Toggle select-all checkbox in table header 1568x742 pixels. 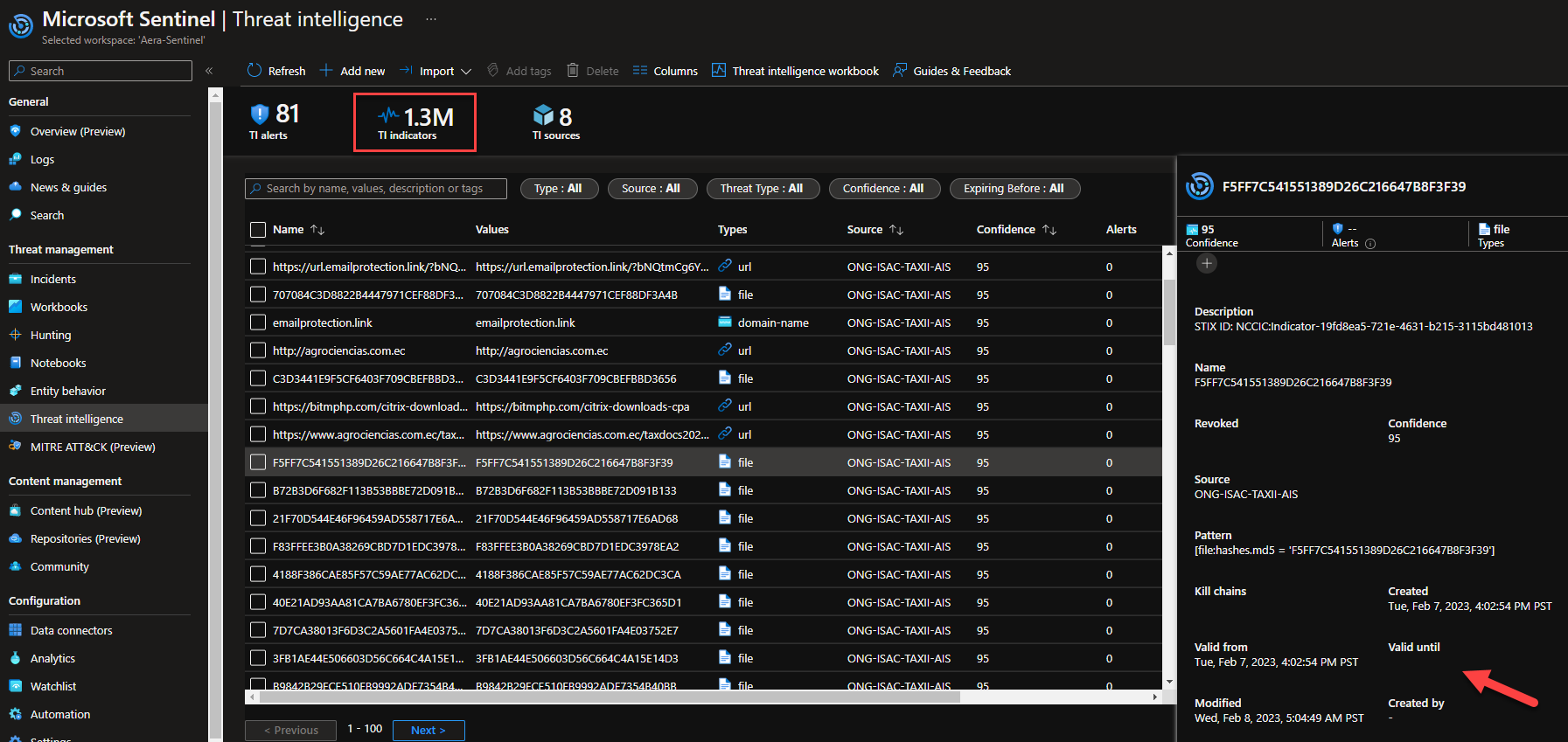[x=258, y=230]
